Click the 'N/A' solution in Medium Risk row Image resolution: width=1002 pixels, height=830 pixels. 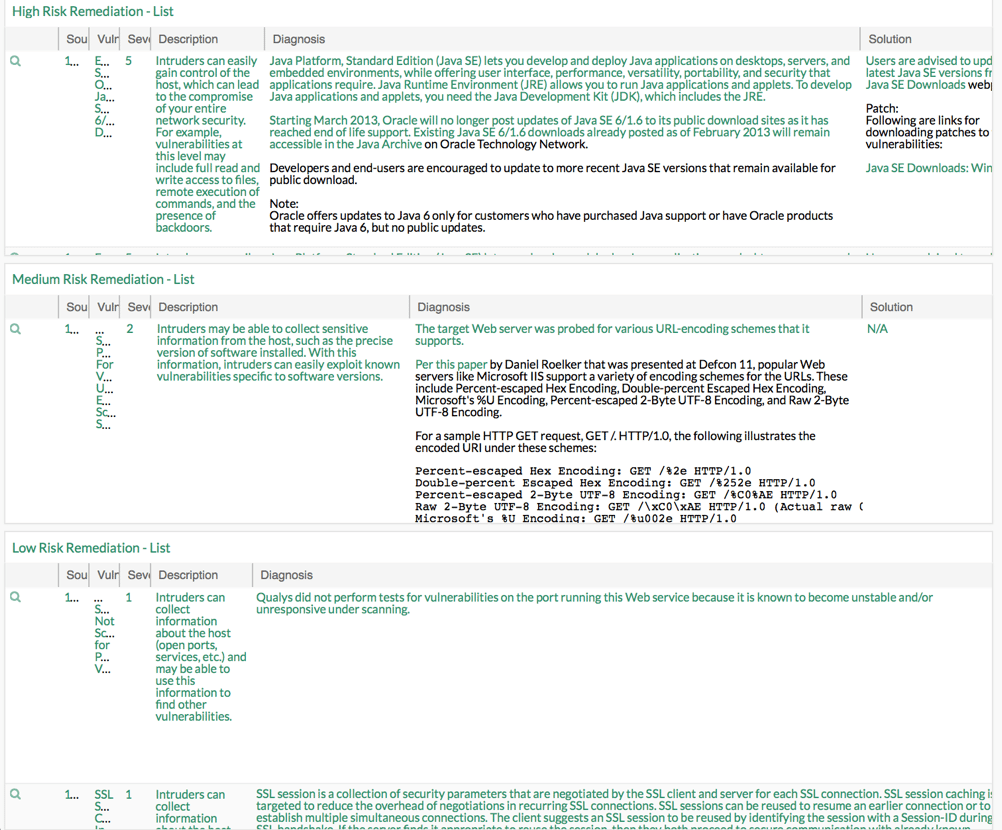click(877, 329)
